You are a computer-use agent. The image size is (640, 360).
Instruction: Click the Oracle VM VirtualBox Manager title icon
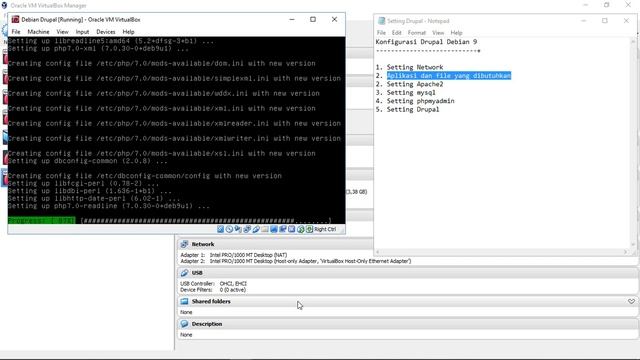4,5
